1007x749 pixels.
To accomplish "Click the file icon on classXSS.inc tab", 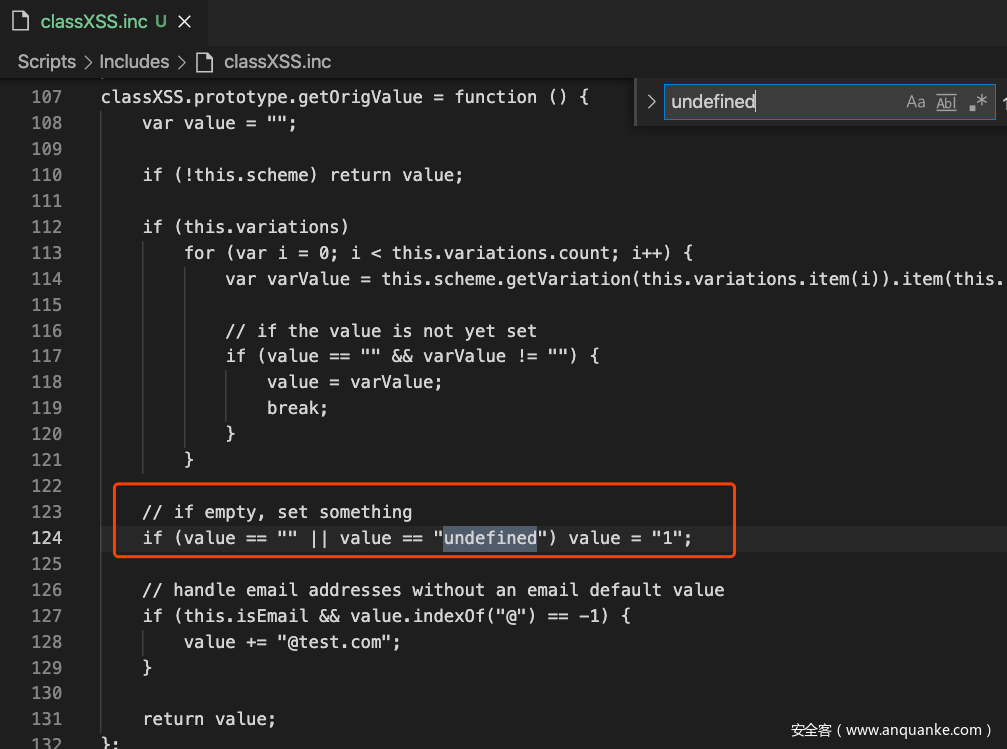I will click(x=20, y=21).
